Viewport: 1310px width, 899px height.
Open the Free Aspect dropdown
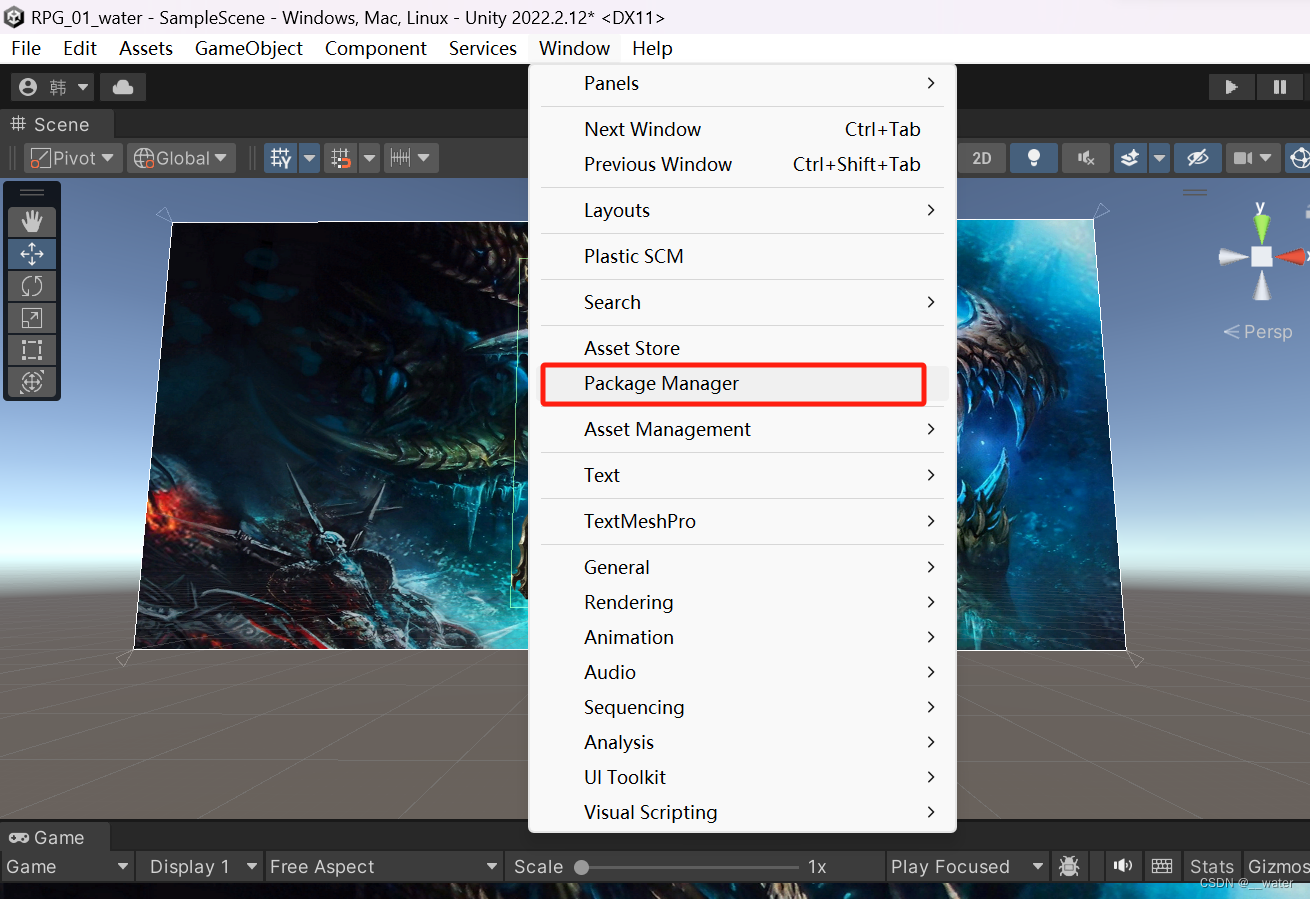(384, 866)
